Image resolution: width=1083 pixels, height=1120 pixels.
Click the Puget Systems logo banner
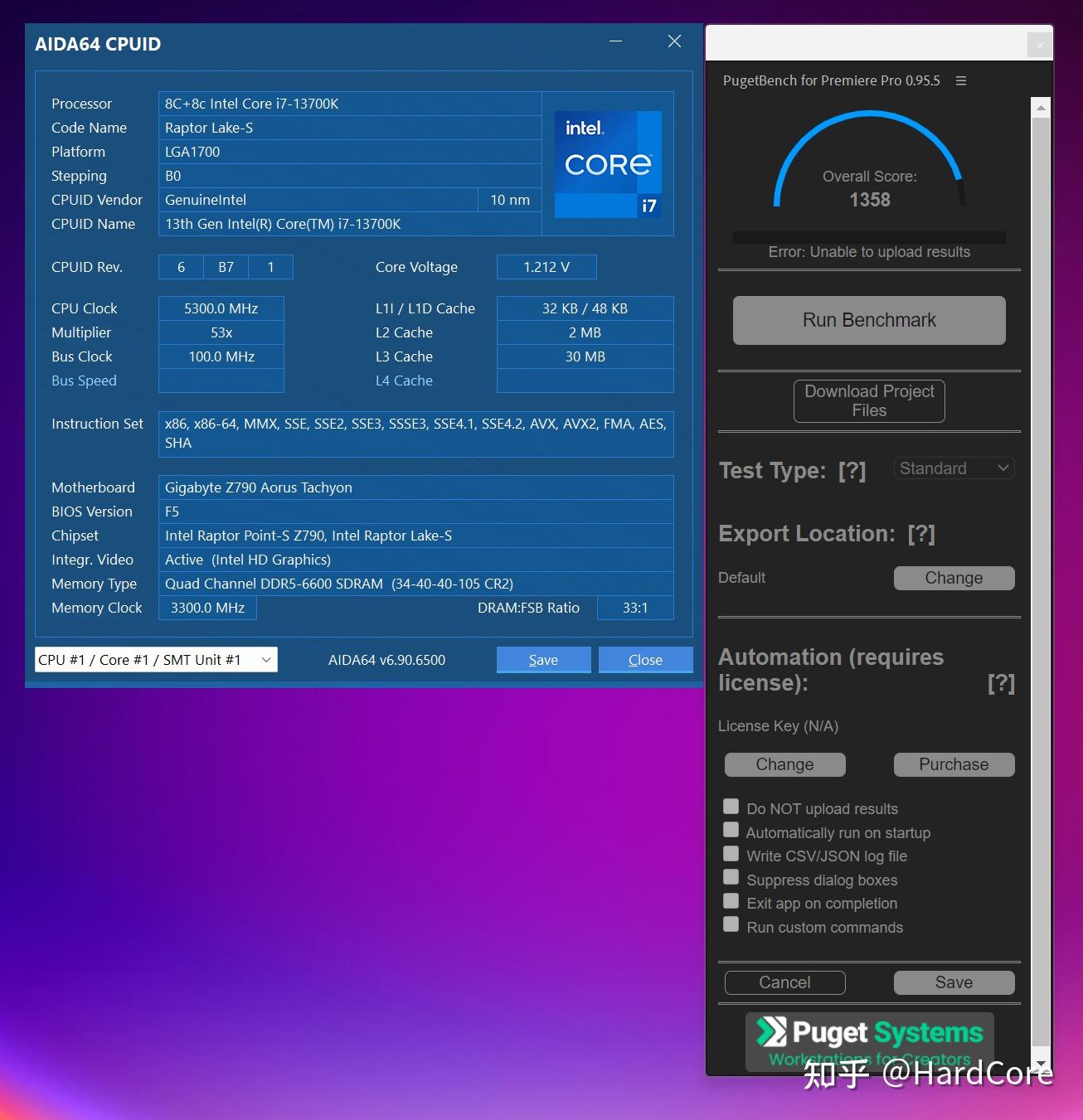coord(869,1042)
